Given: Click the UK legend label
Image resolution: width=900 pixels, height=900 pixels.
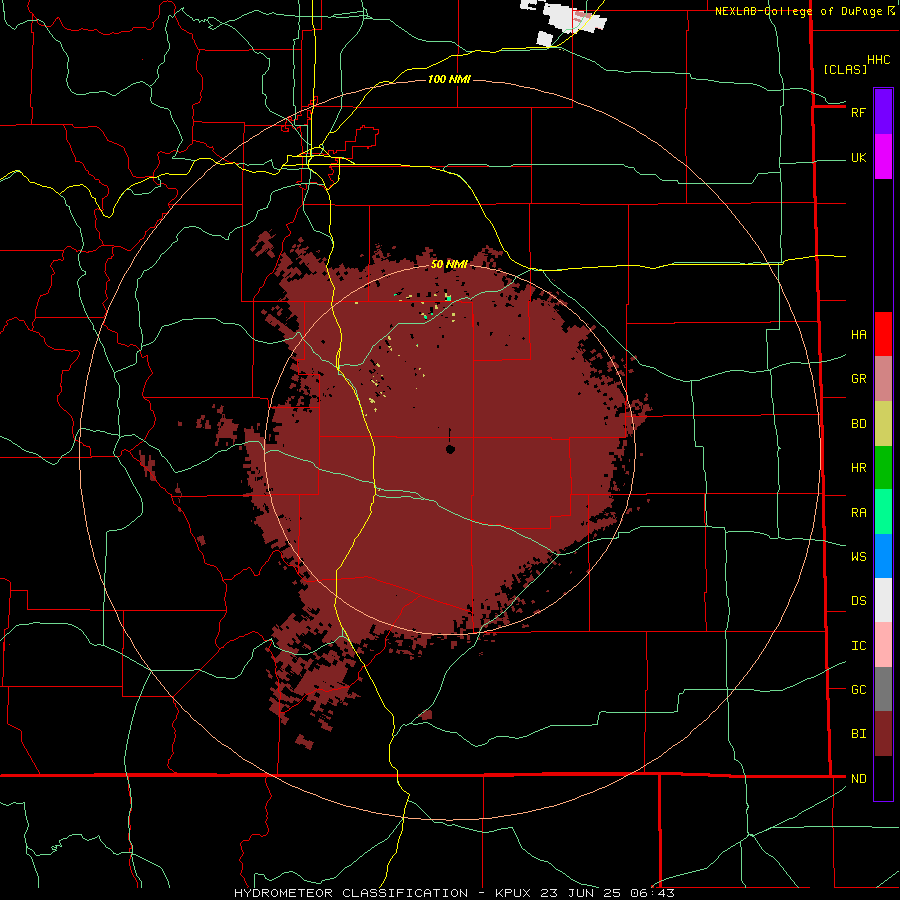Looking at the screenshot, I should [858, 158].
